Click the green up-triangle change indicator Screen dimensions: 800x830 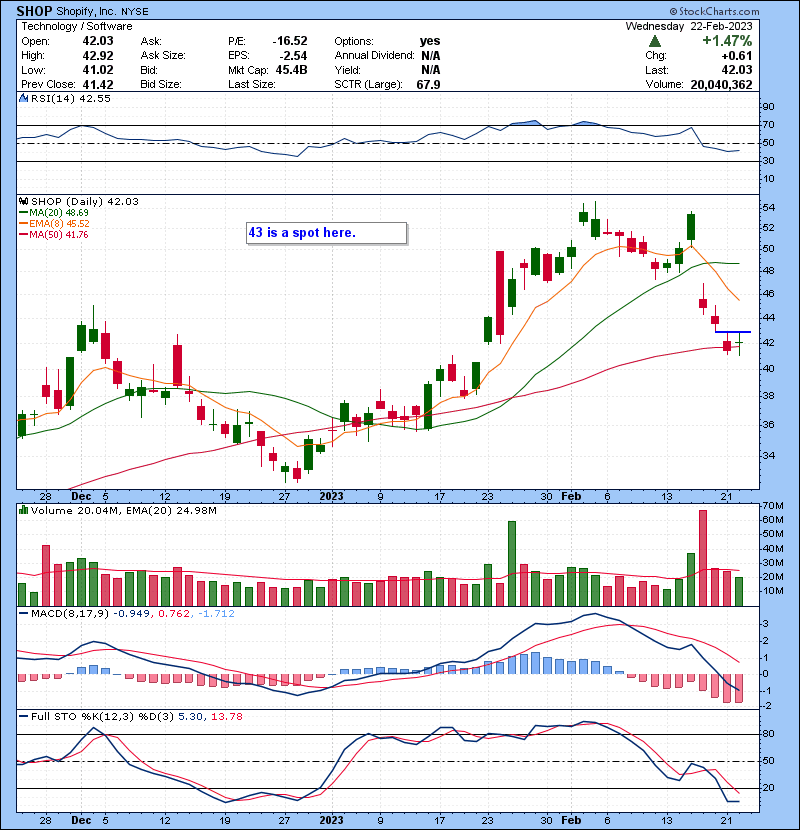(655, 41)
